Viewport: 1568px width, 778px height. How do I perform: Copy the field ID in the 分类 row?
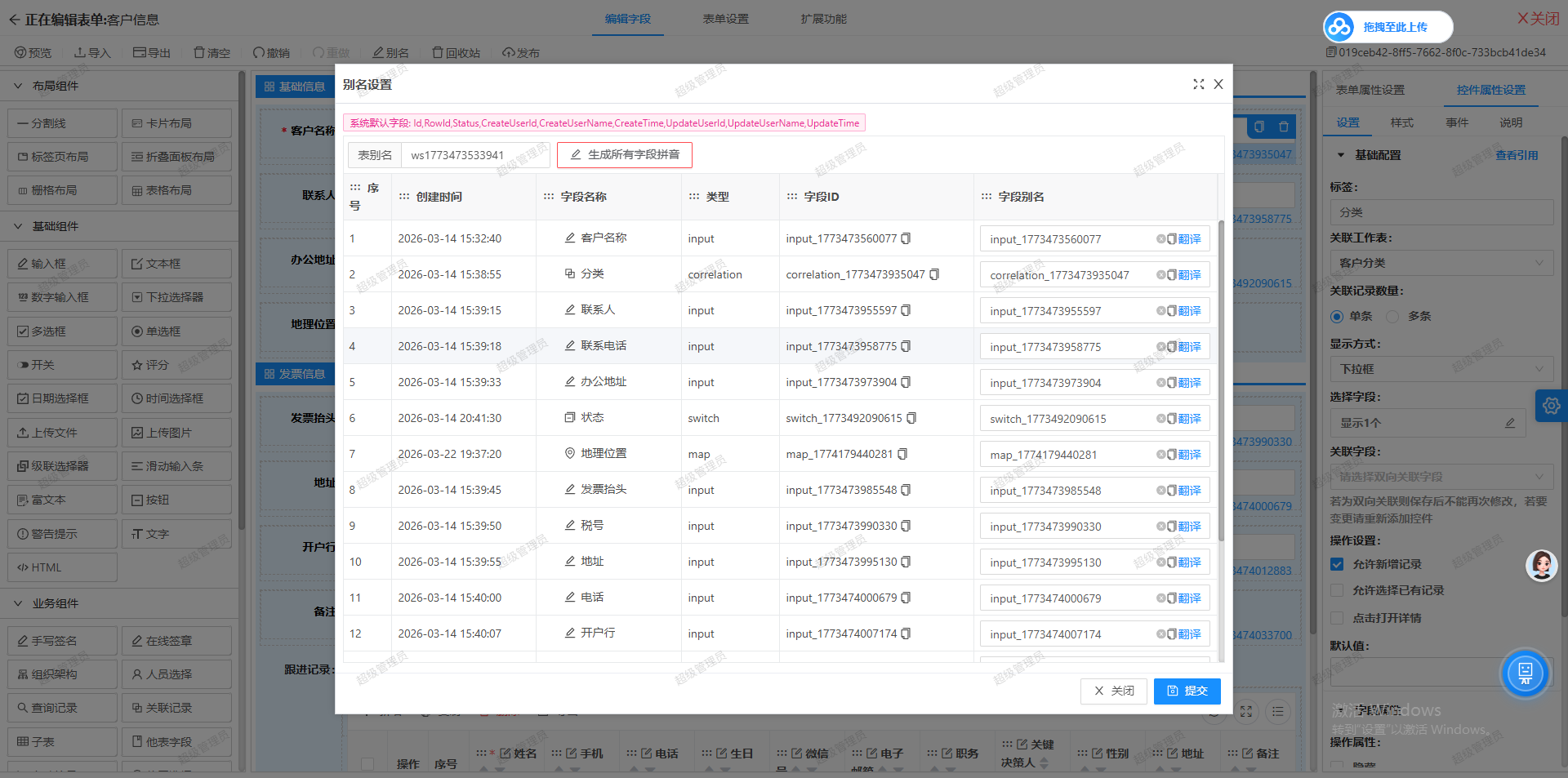(934, 274)
